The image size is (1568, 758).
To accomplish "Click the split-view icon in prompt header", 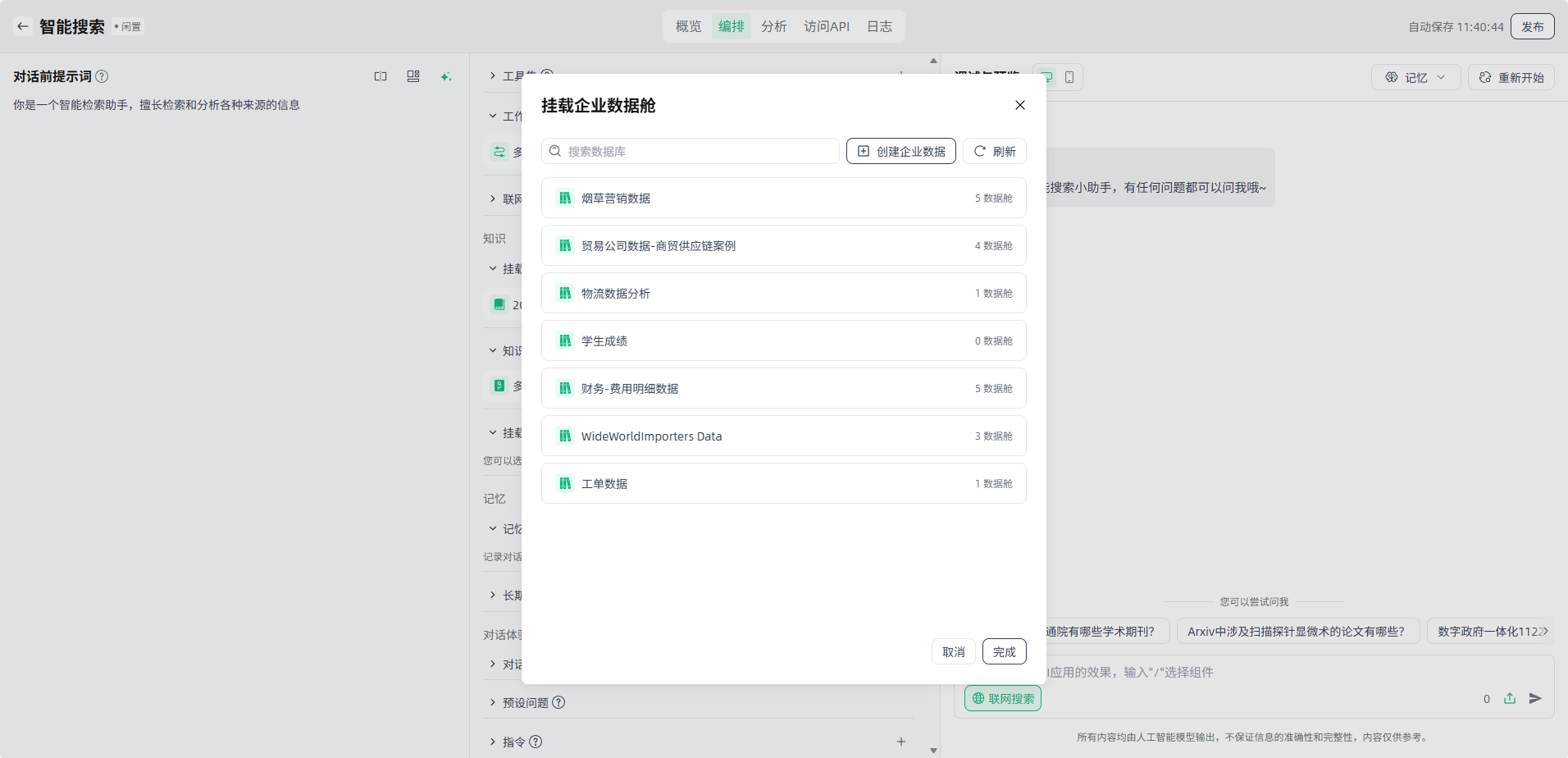I will [381, 76].
